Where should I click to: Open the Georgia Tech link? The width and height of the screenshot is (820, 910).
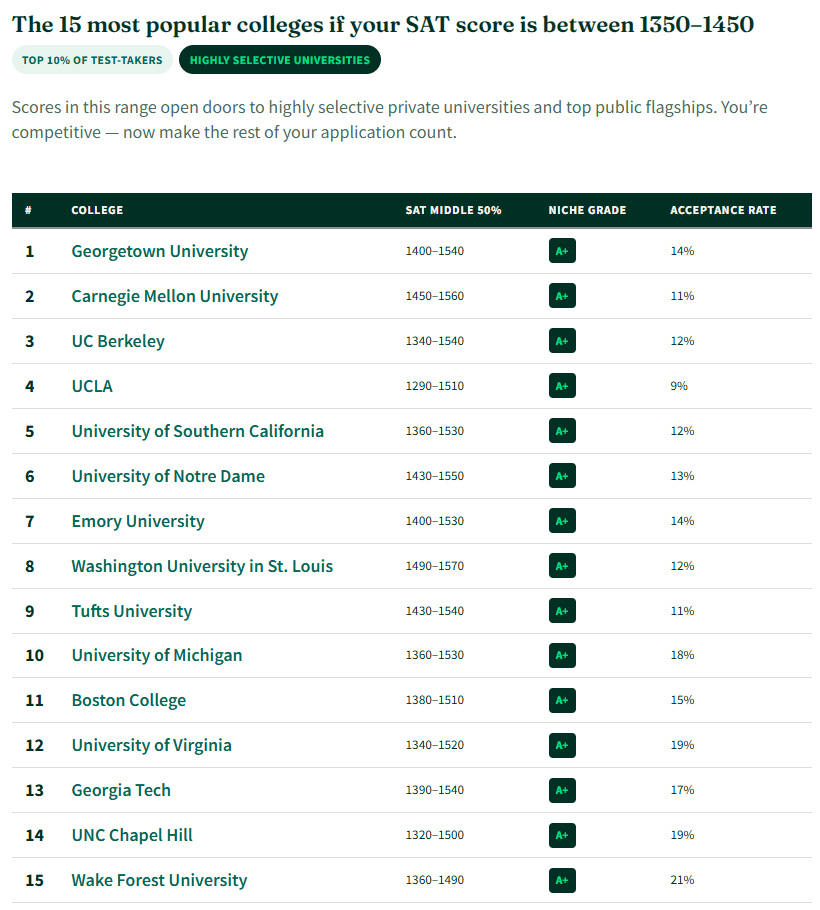tap(121, 790)
